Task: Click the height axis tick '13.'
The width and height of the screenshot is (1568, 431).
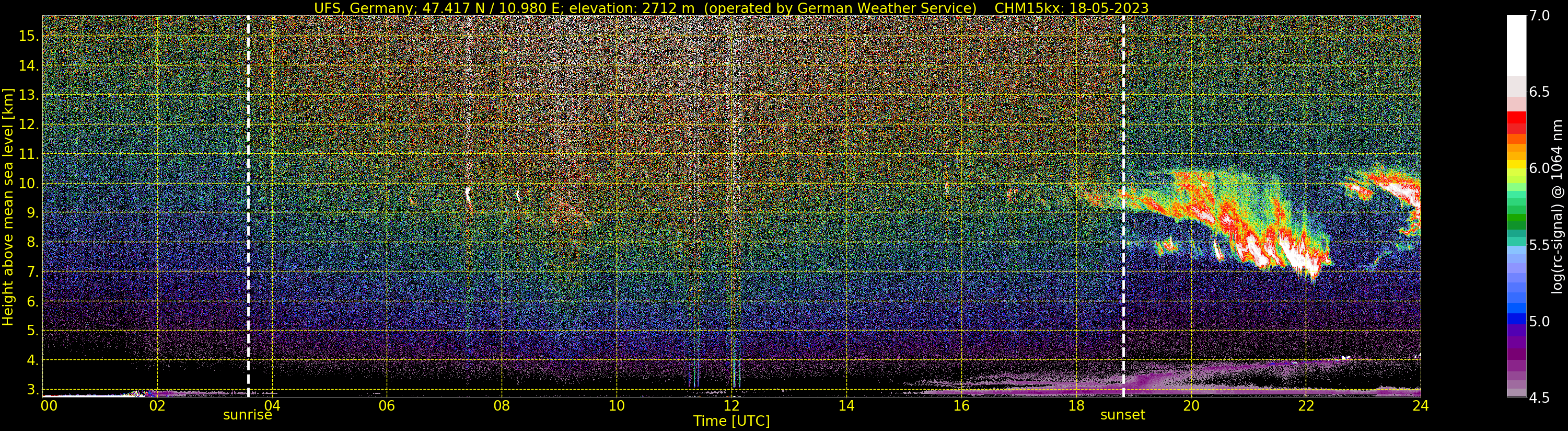Action: coord(29,95)
